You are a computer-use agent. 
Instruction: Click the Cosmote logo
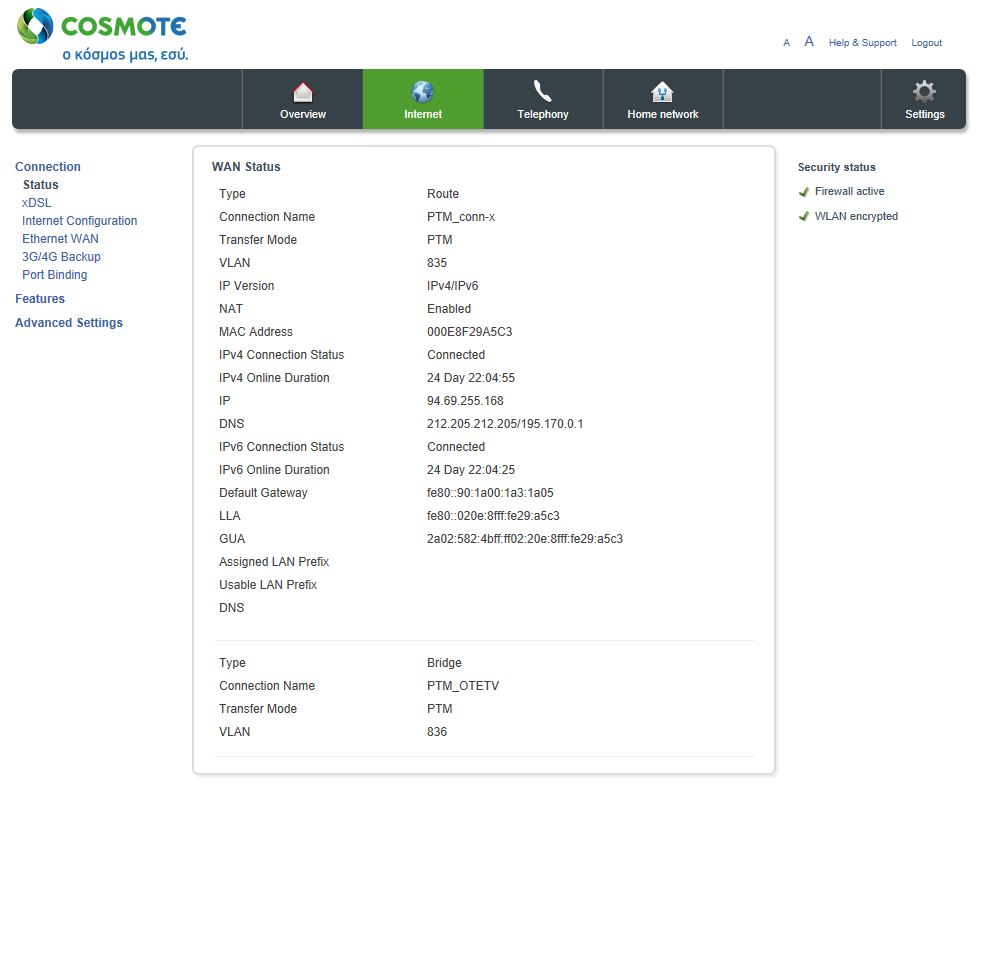click(x=102, y=35)
